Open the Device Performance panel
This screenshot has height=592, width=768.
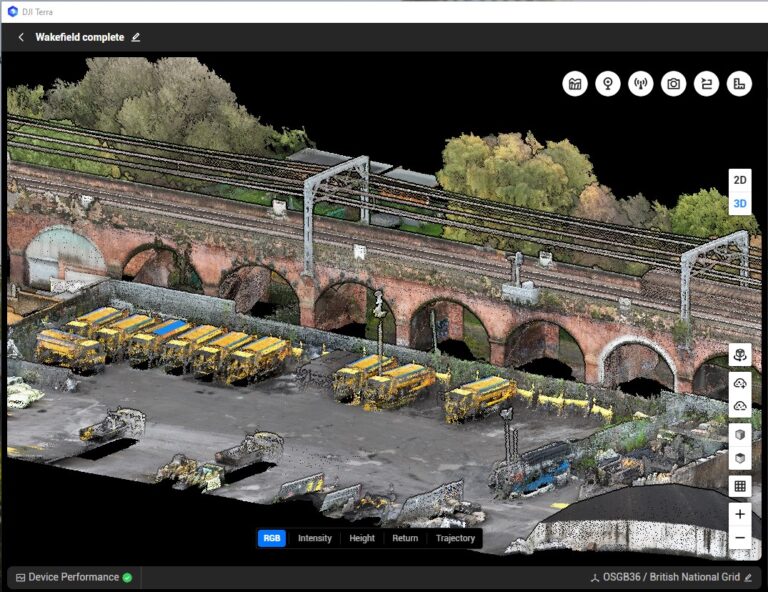pos(74,577)
